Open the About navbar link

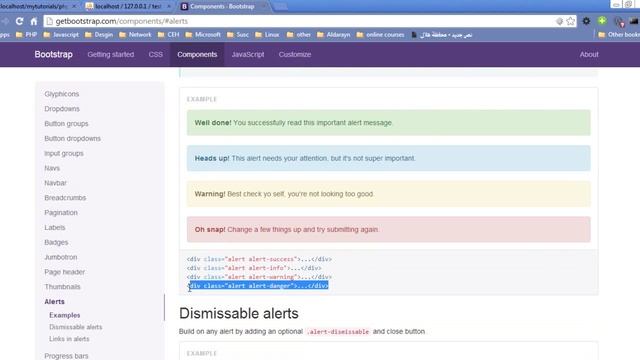tap(589, 54)
